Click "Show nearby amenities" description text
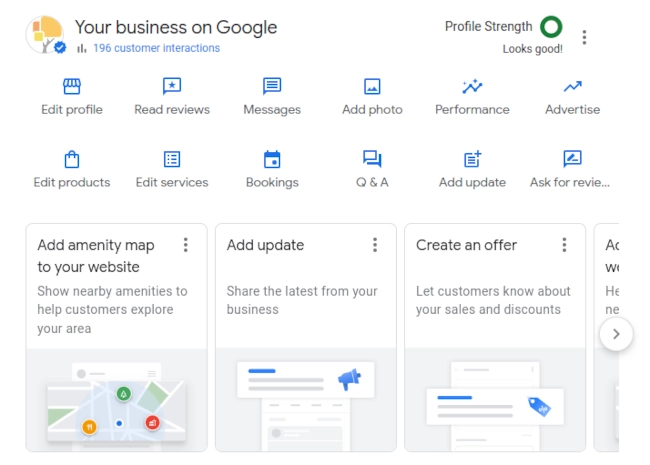This screenshot has height=465, width=650. click(x=112, y=310)
